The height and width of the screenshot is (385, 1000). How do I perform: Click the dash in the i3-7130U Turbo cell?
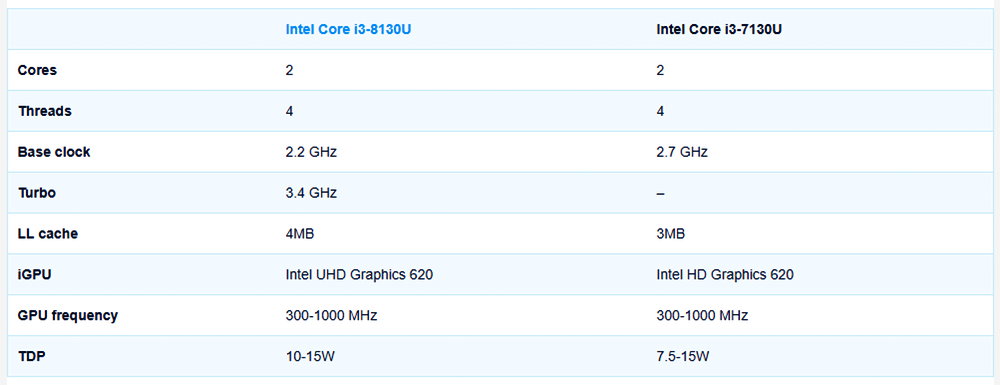click(660, 192)
